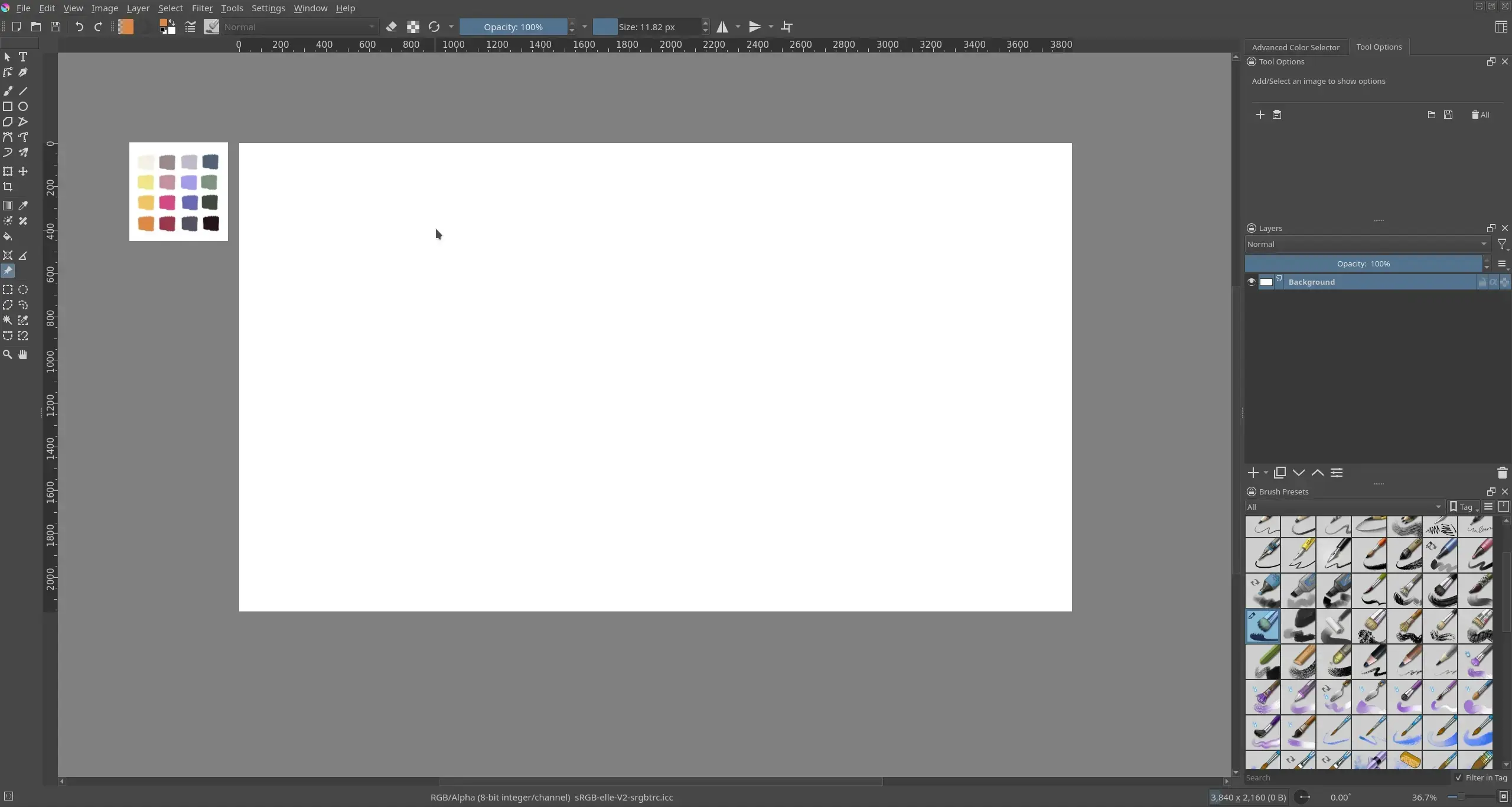Click the All delete button in Tool Options
The image size is (1512, 807).
click(x=1480, y=115)
